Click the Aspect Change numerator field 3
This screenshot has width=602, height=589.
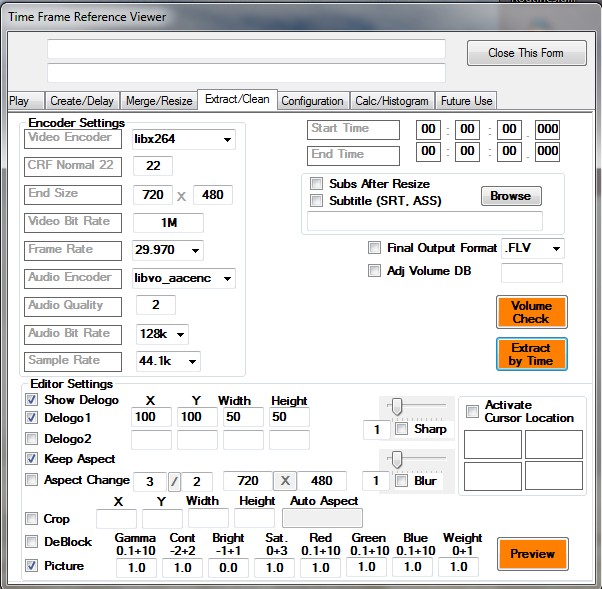(x=150, y=481)
